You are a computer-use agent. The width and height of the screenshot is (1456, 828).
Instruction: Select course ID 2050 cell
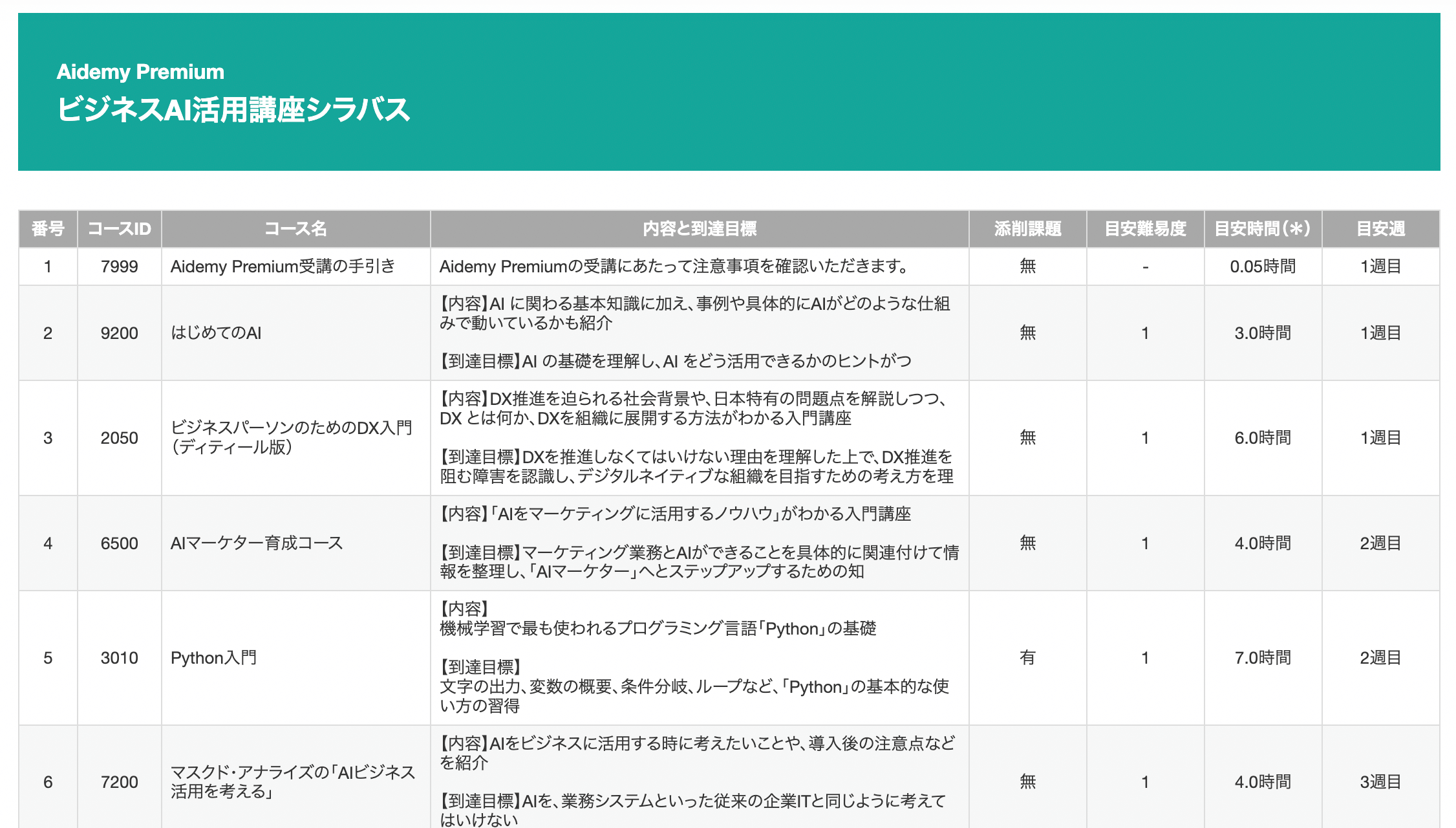pyautogui.click(x=120, y=438)
